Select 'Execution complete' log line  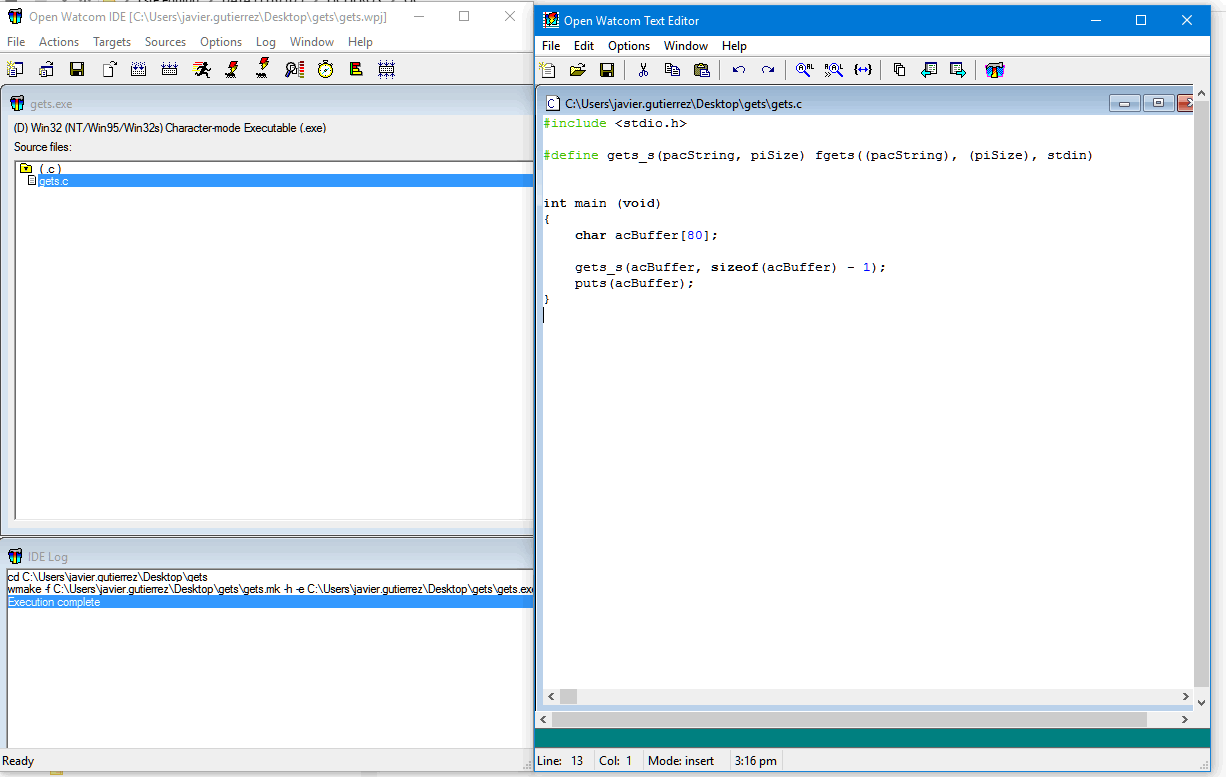click(x=270, y=602)
